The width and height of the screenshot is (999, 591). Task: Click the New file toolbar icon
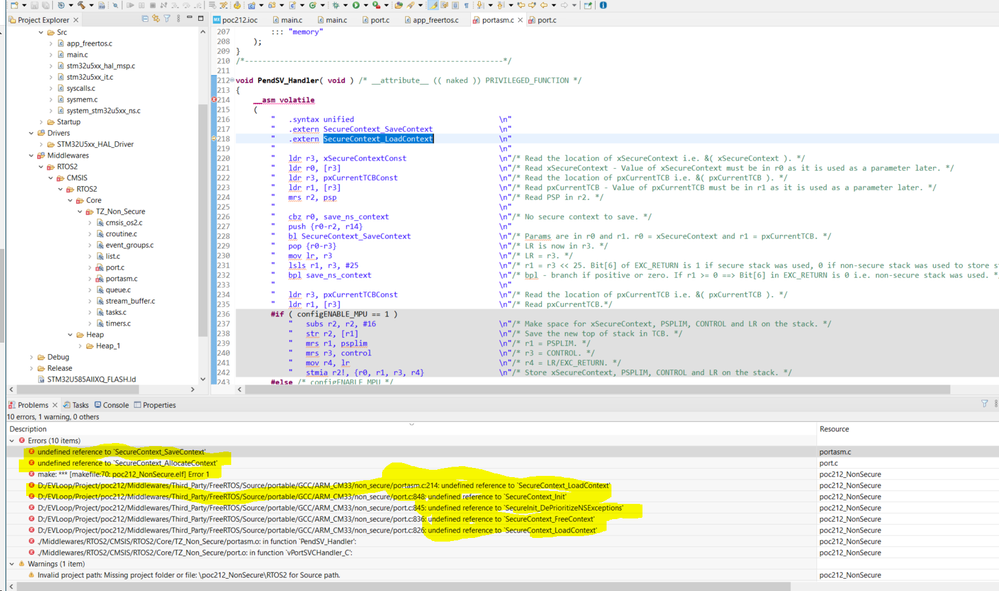14,5
